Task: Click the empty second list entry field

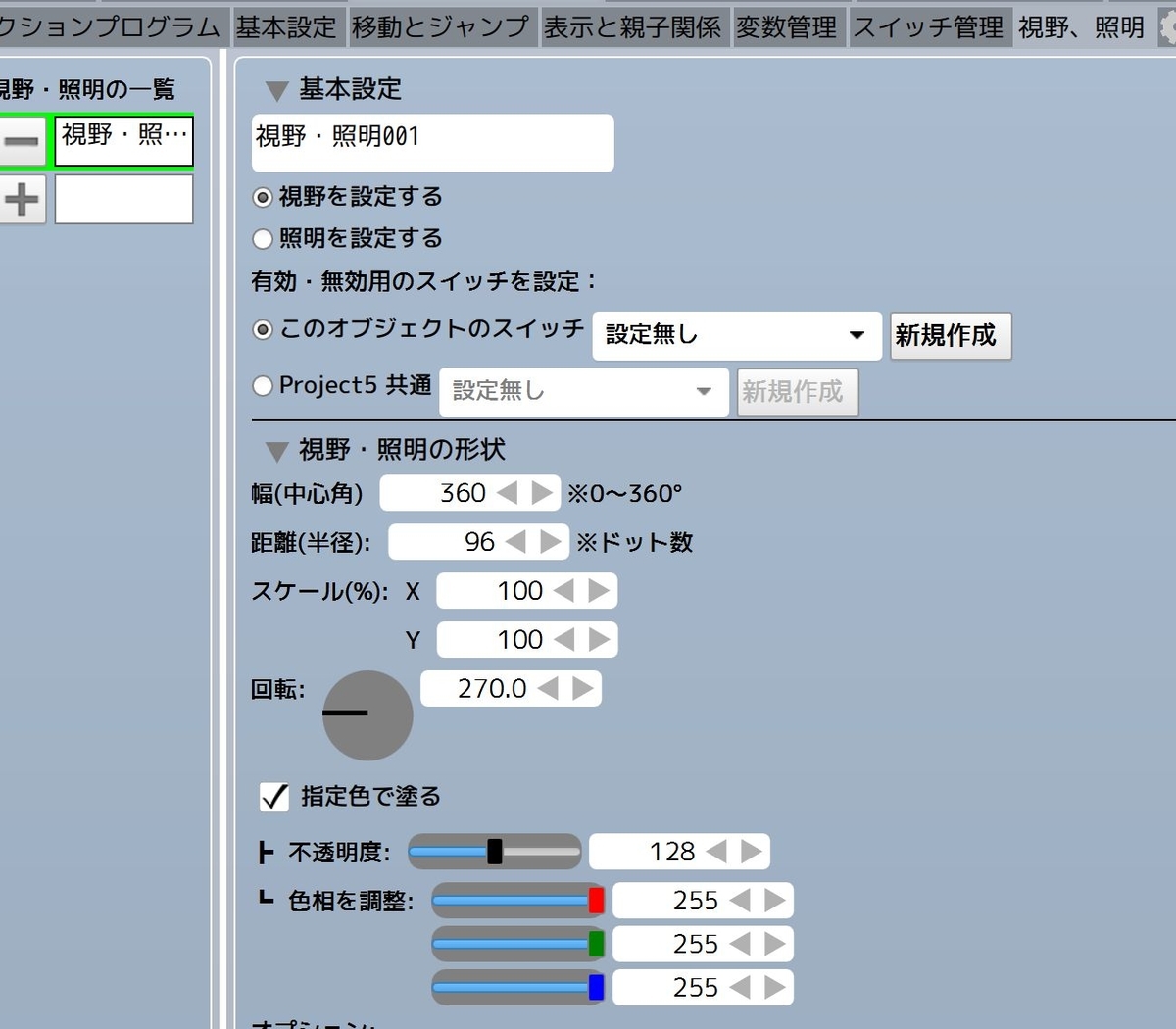Action: (x=124, y=199)
